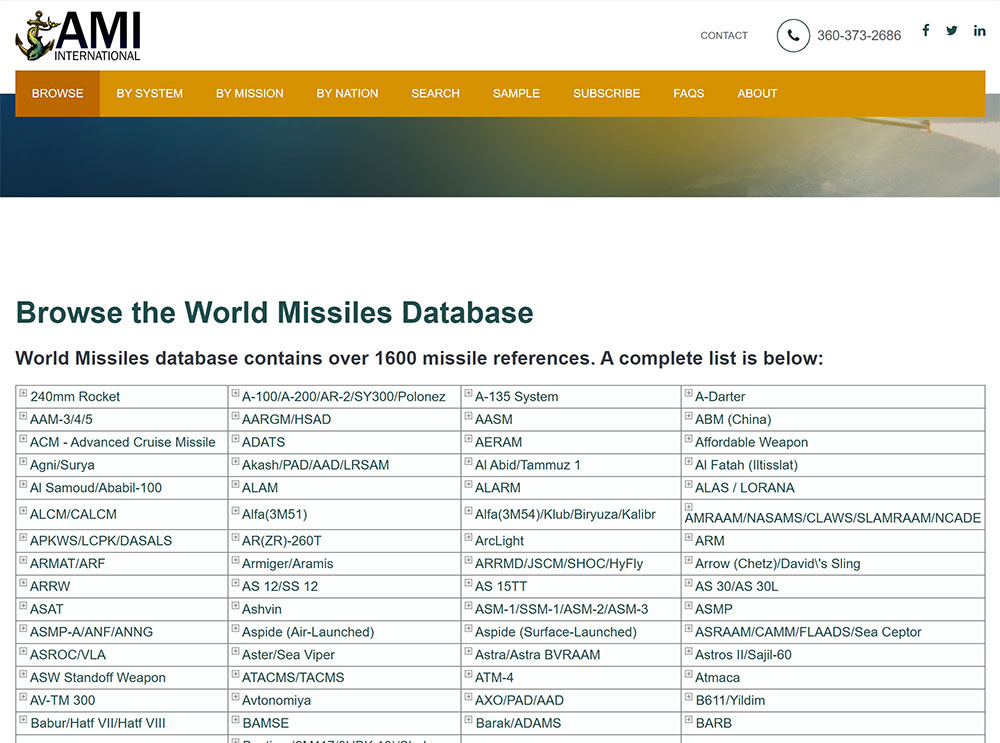Click the Aster/Sea Viper text
This screenshot has width=1000, height=743.
click(x=288, y=655)
